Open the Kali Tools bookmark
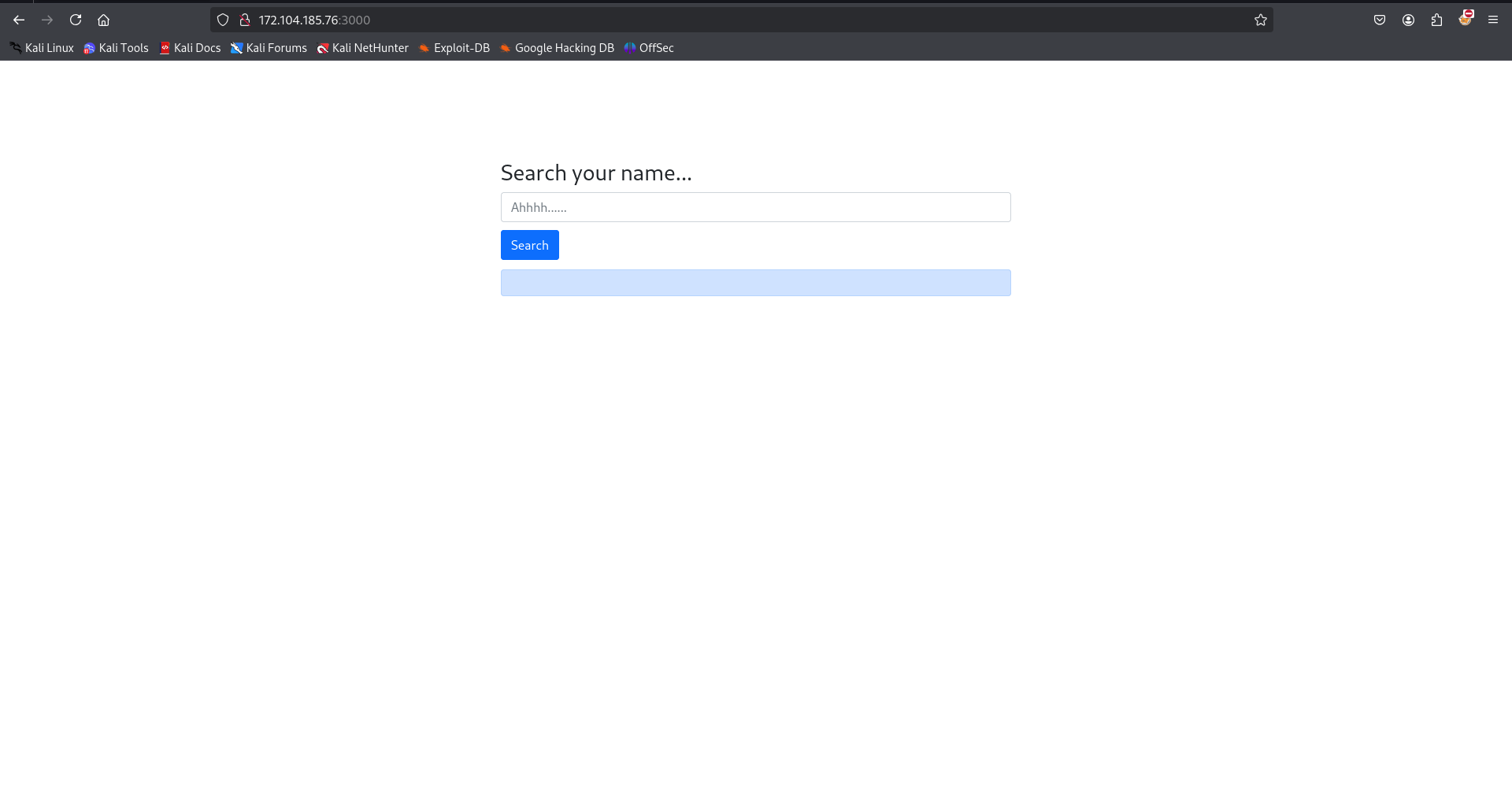This screenshot has height=794, width=1512. (x=116, y=48)
